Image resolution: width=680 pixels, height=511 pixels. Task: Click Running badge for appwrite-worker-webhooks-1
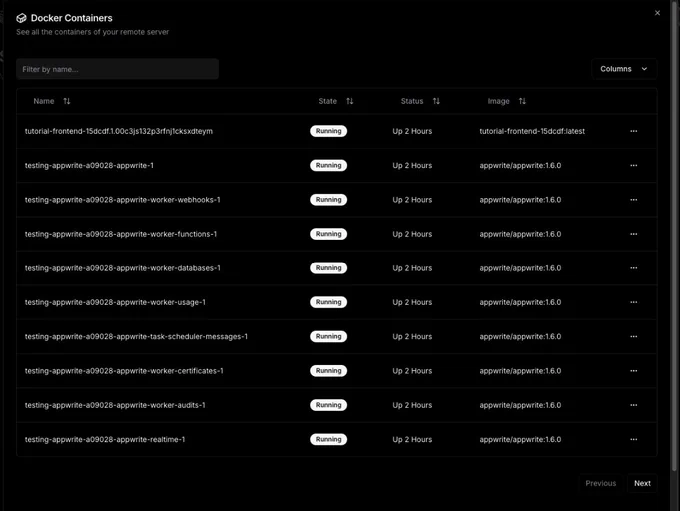point(328,200)
